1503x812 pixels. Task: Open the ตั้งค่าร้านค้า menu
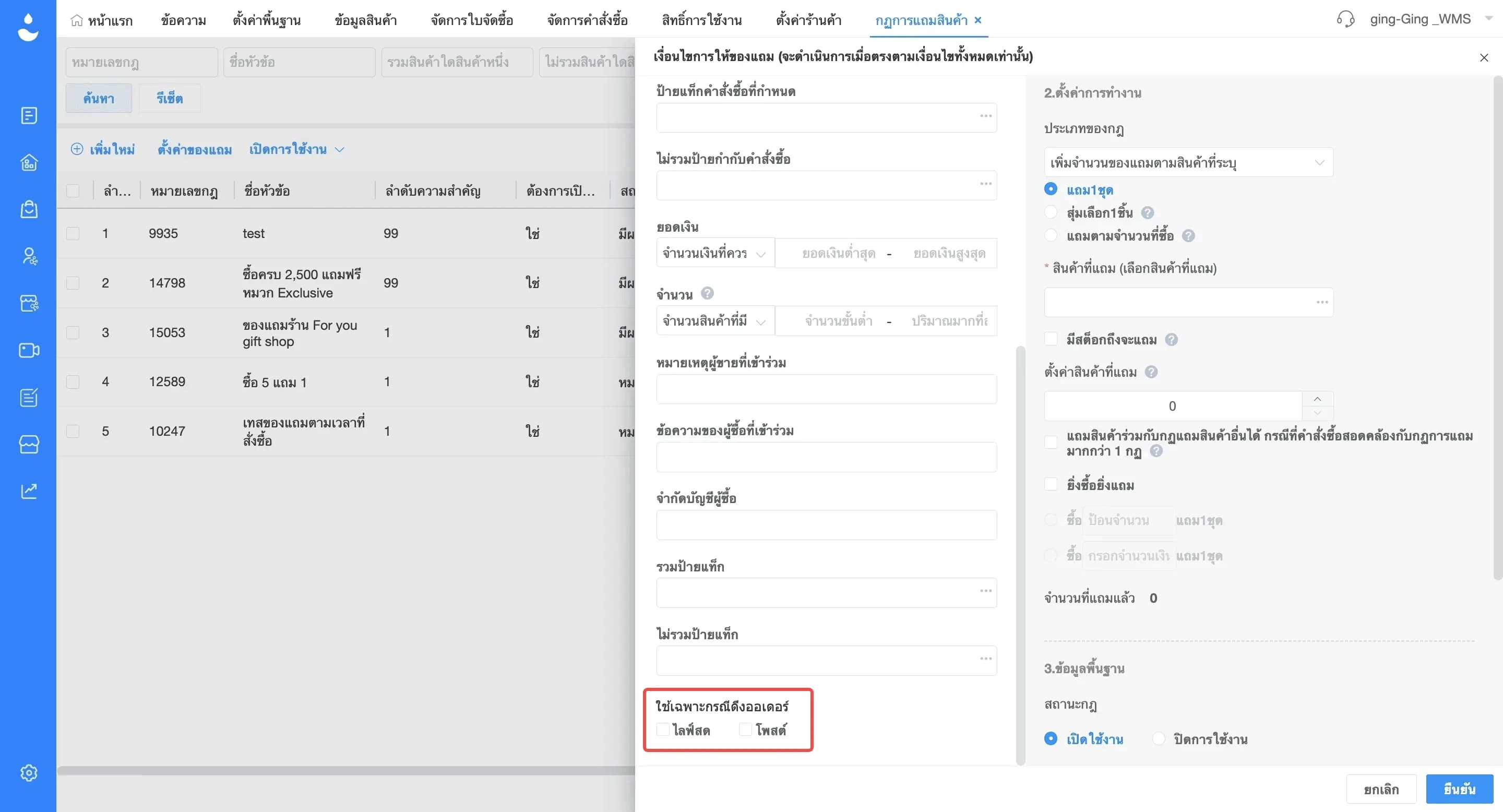pyautogui.click(x=809, y=20)
